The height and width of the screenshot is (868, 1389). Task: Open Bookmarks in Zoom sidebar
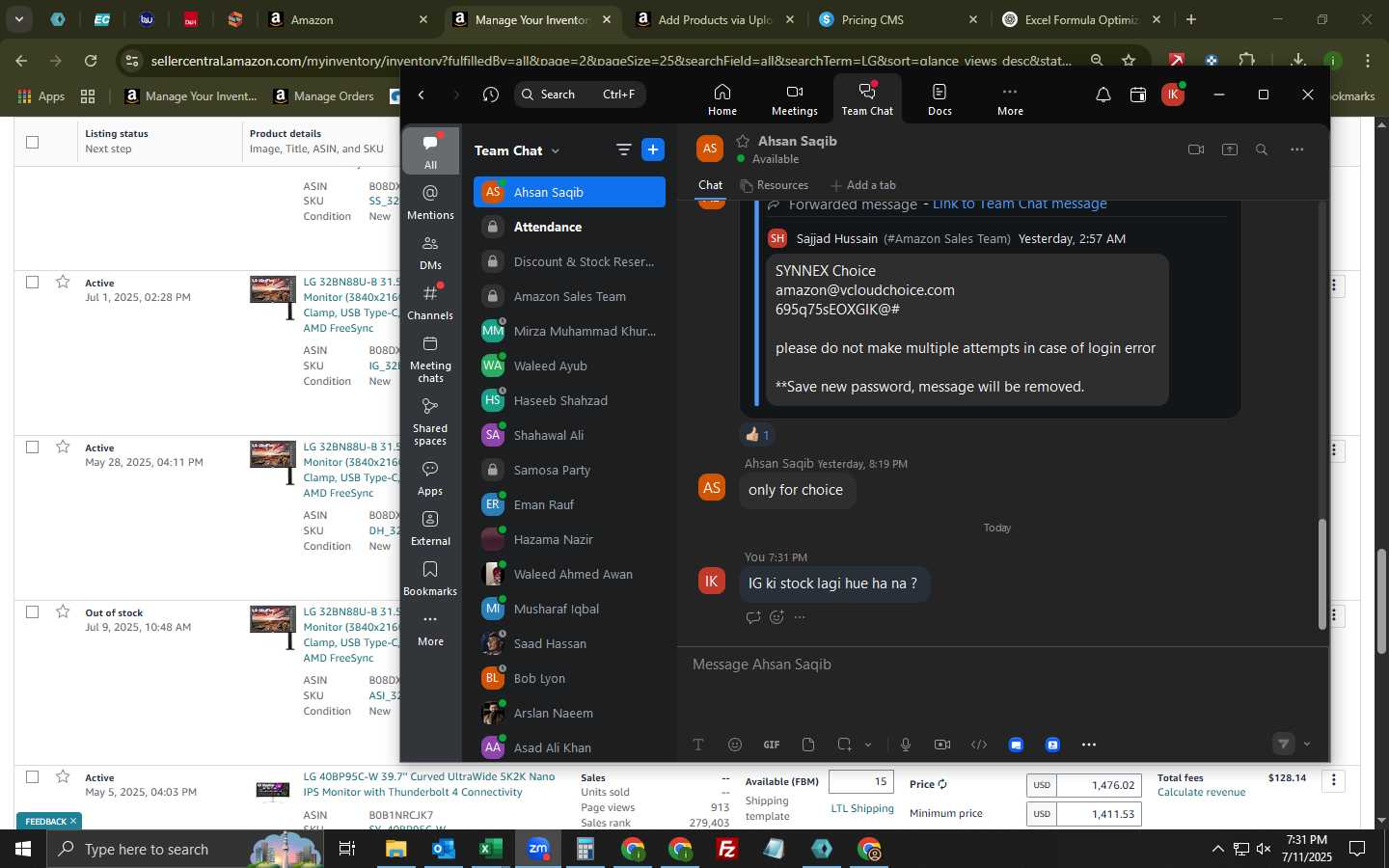(x=430, y=579)
